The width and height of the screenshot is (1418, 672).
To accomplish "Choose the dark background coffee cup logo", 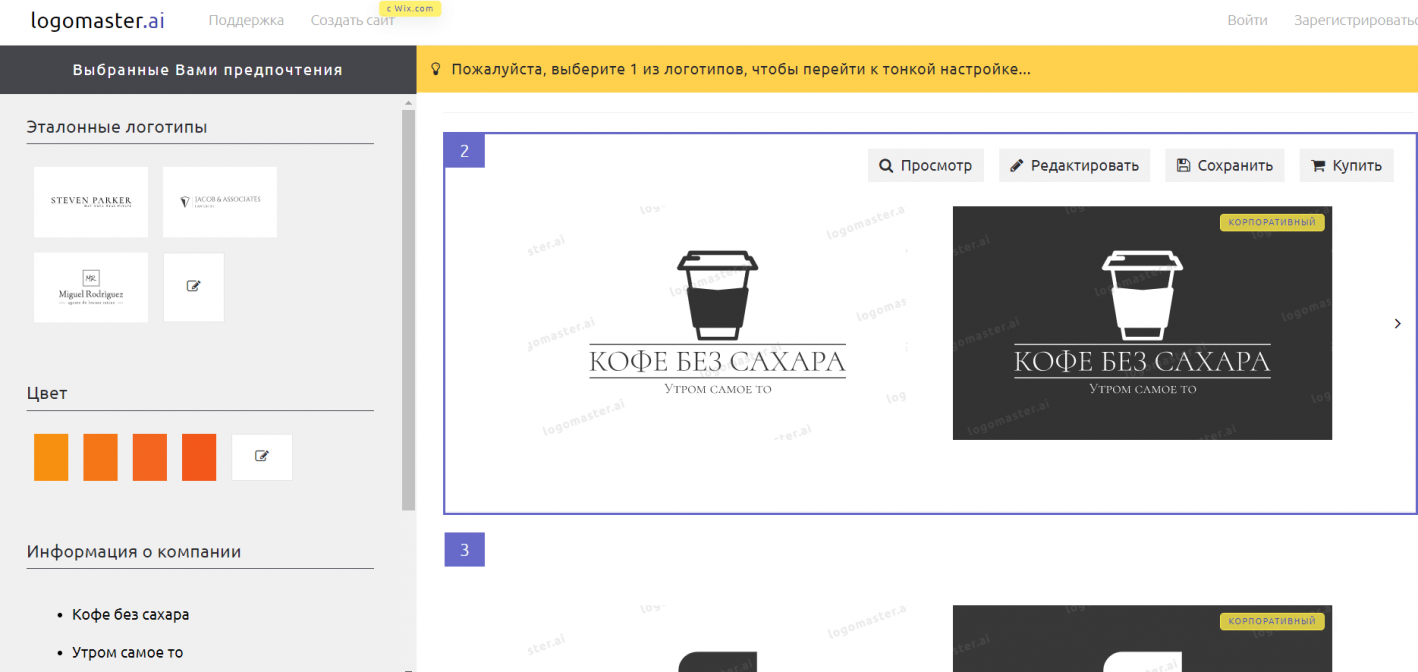I will click(x=1142, y=323).
